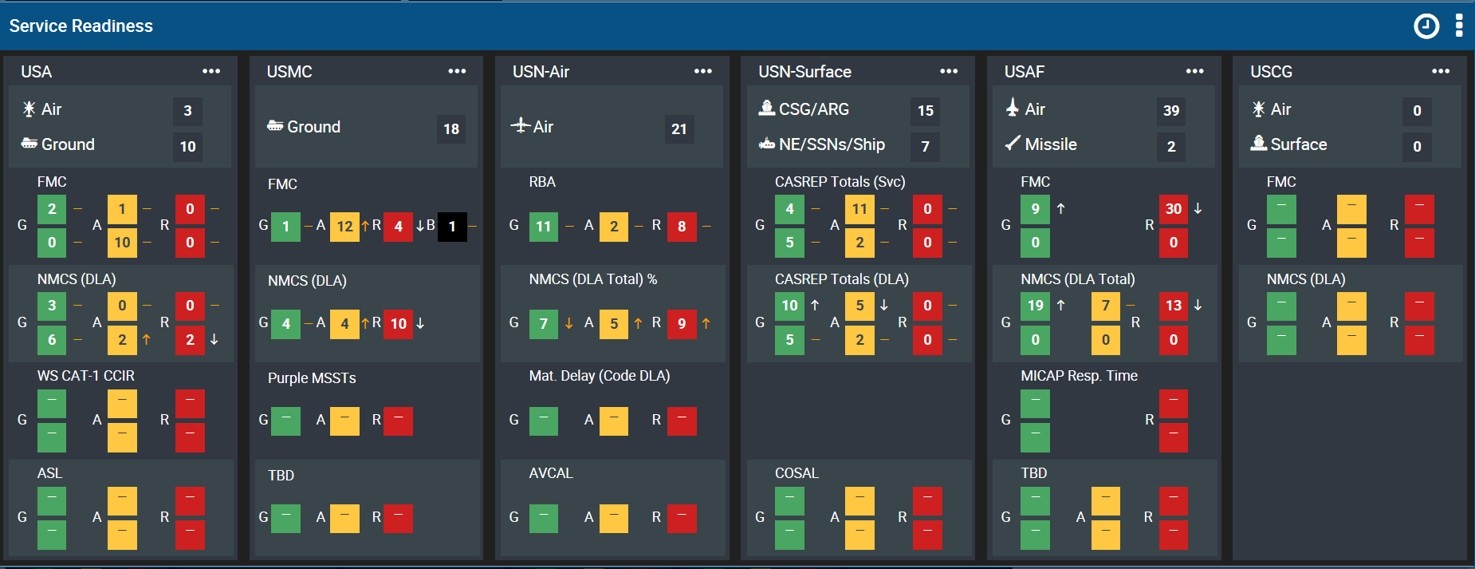Image resolution: width=1475 pixels, height=569 pixels.
Task: Click the WS CAT-1 CCIR label
Action: click(86, 376)
